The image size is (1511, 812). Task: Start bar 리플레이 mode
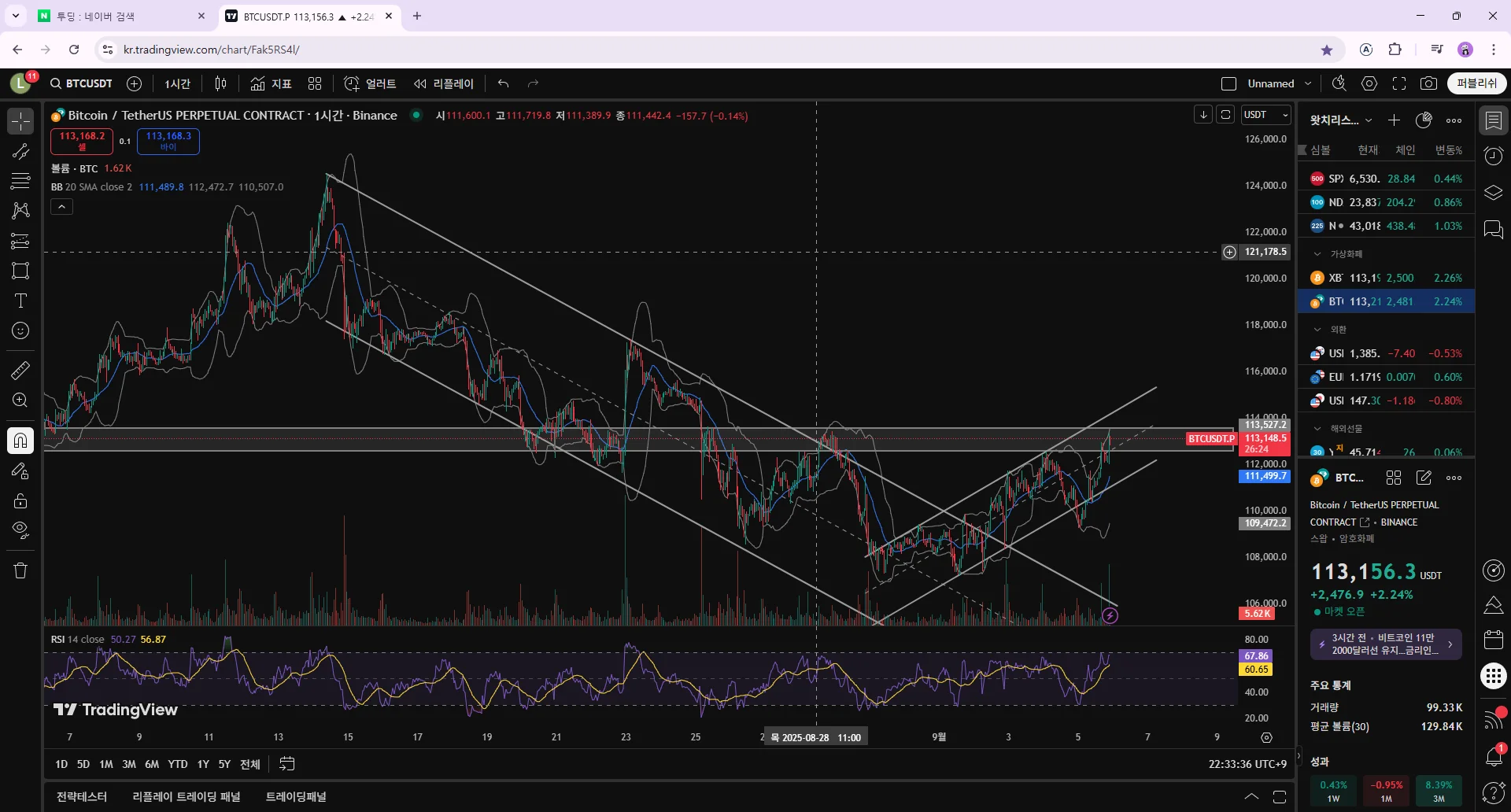(444, 83)
